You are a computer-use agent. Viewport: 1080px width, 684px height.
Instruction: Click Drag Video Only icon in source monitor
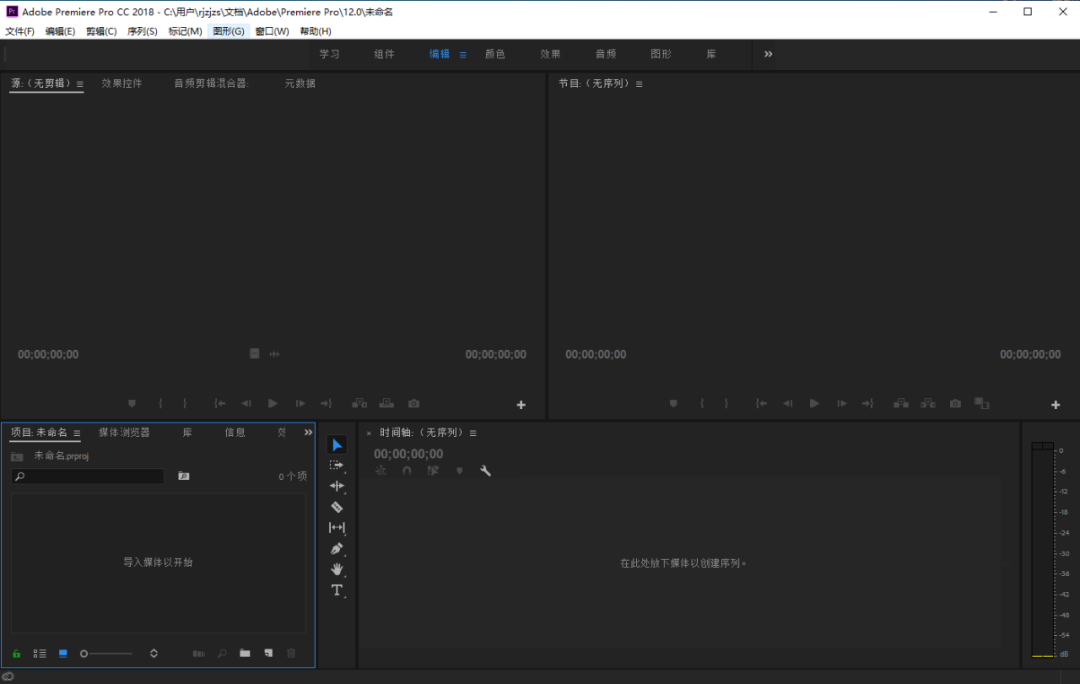click(x=254, y=354)
